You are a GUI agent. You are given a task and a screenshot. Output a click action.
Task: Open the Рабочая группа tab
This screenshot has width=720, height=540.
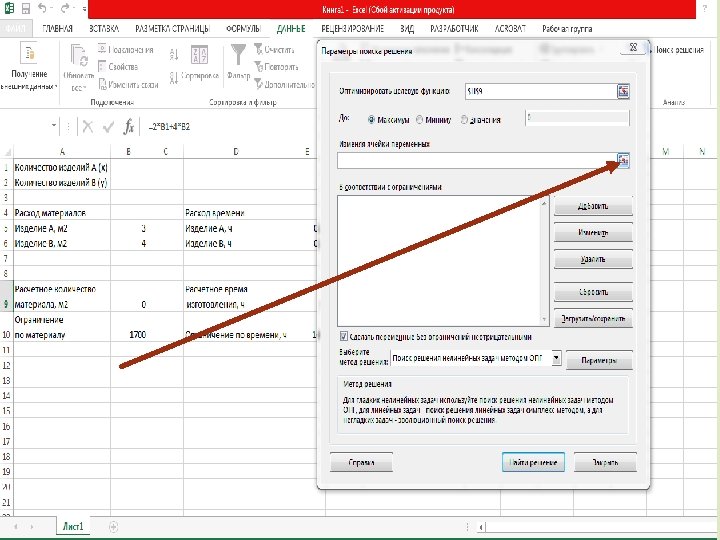[x=567, y=28]
